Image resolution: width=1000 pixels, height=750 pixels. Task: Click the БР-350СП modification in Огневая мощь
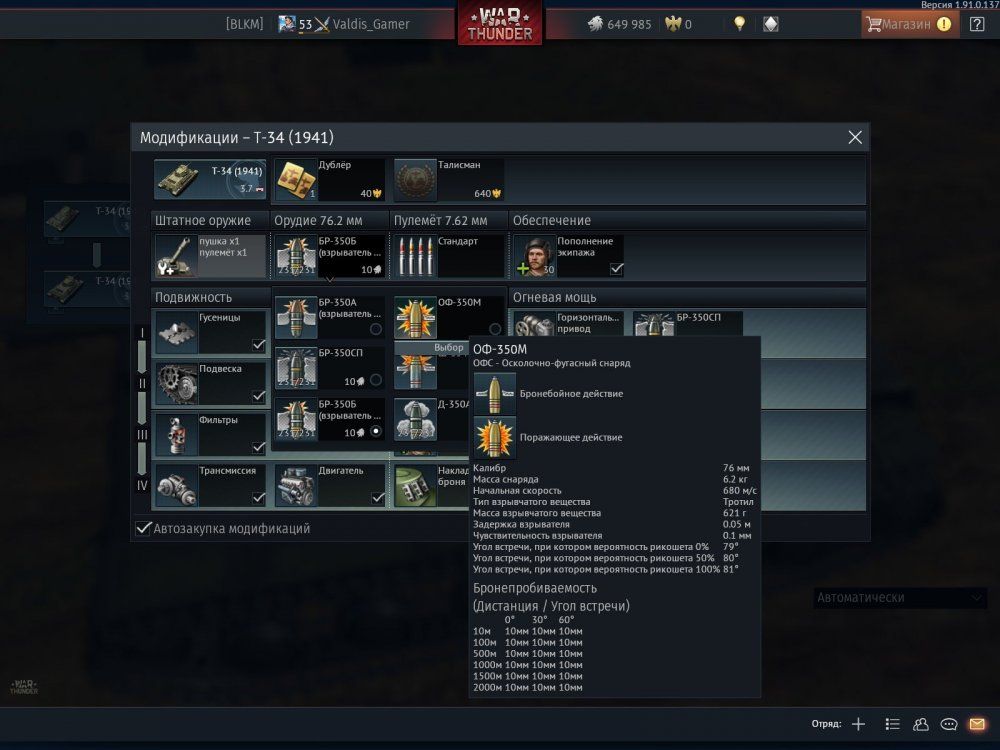[x=688, y=325]
